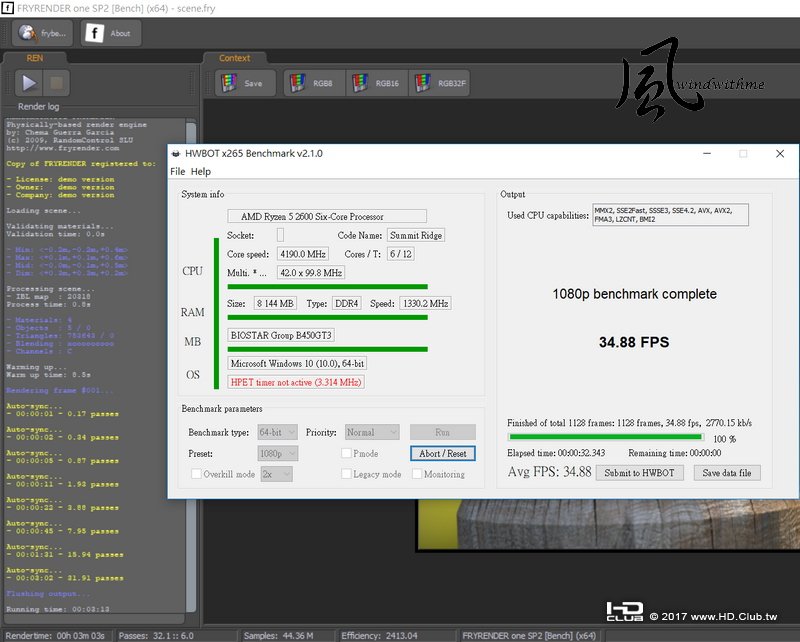This screenshot has width=800, height=642.
Task: Toggle the Overkill mode checkbox
Action: (196, 474)
